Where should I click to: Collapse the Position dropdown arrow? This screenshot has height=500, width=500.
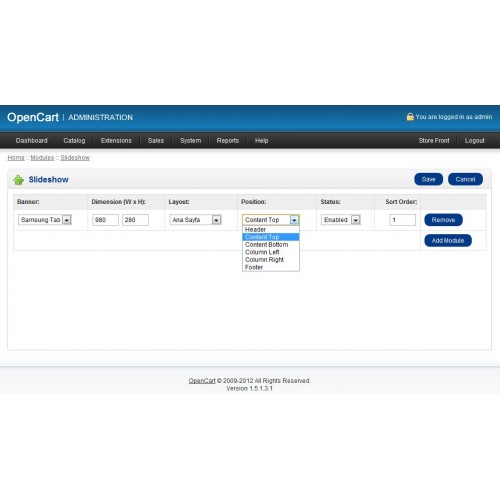(x=294, y=220)
